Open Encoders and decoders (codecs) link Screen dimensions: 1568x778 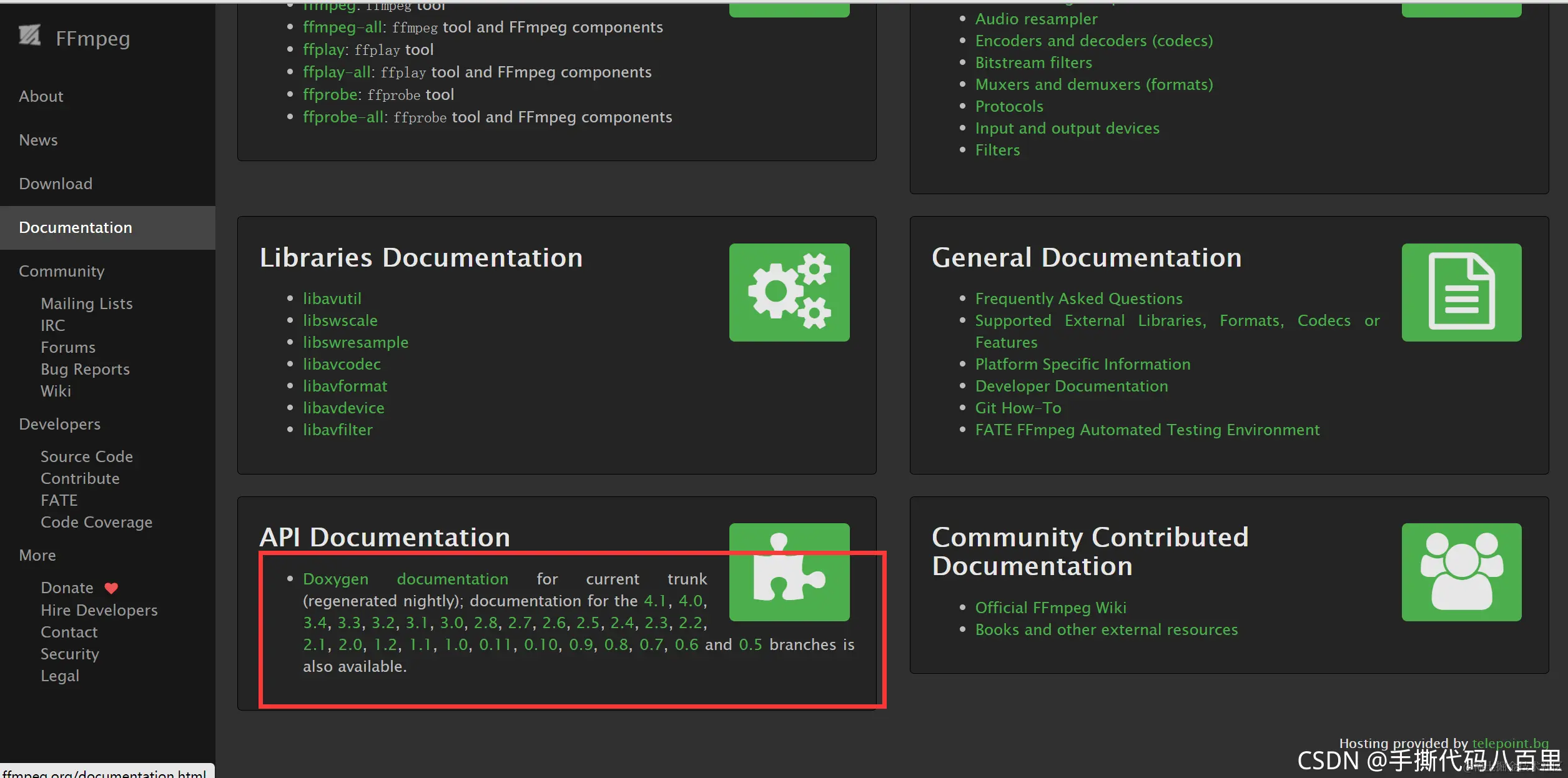point(1095,41)
